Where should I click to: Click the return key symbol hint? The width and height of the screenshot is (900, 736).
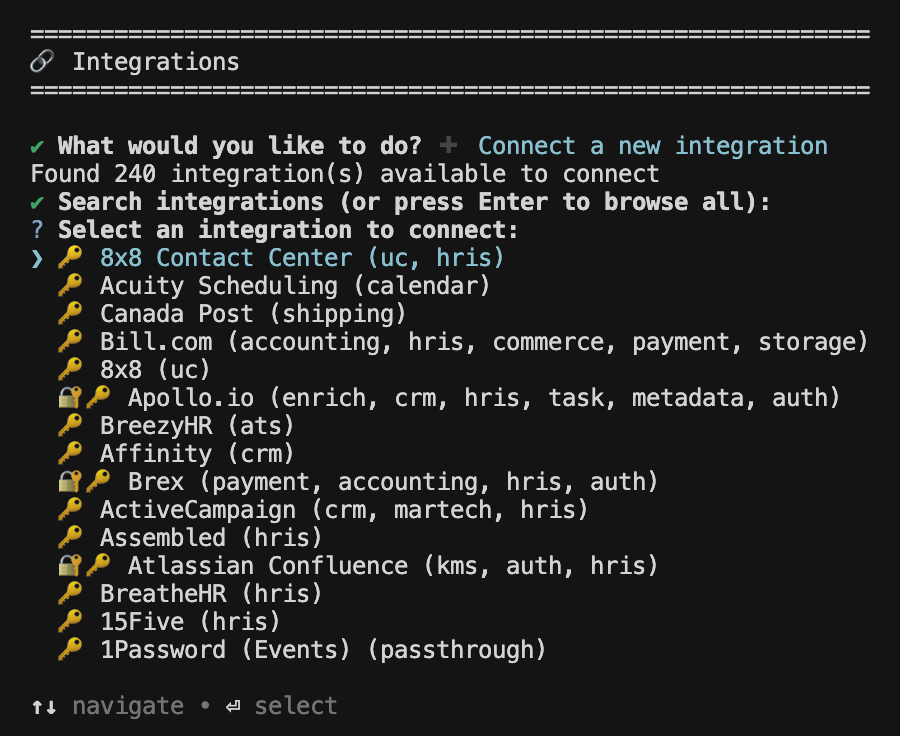click(x=233, y=707)
